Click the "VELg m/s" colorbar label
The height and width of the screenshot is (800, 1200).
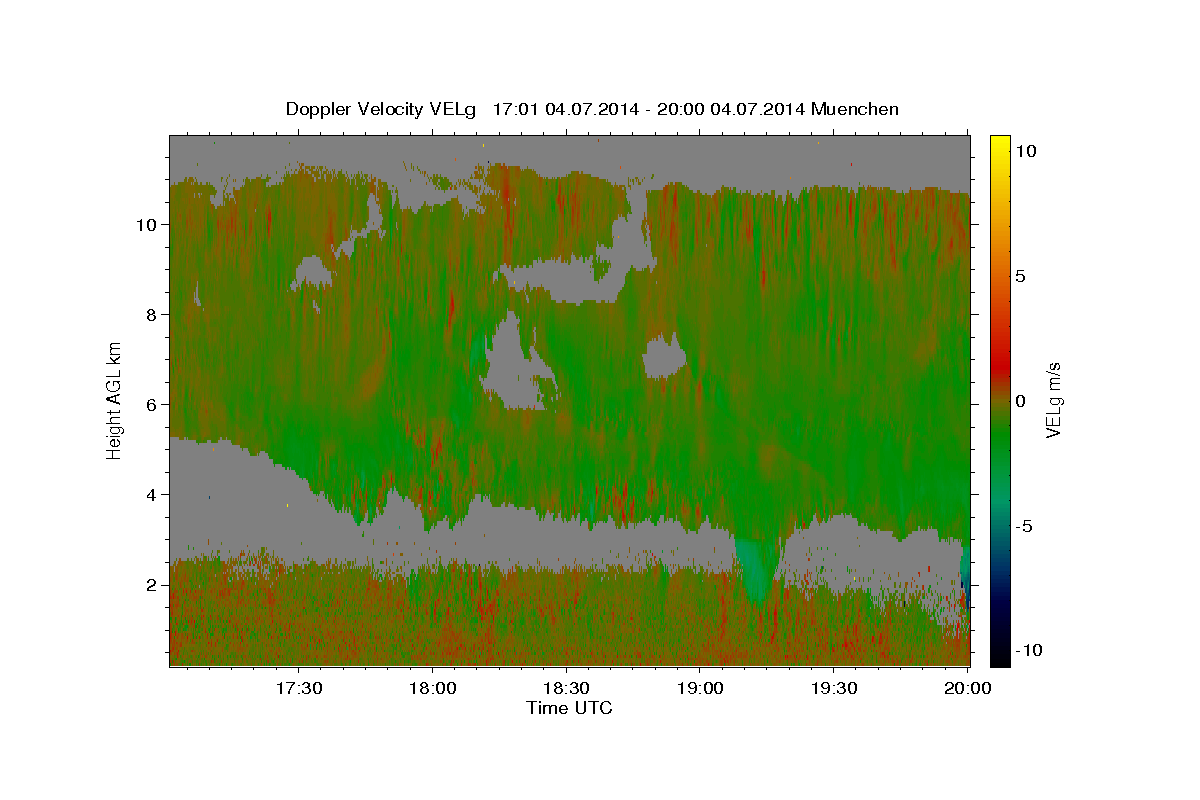pyautogui.click(x=1054, y=400)
